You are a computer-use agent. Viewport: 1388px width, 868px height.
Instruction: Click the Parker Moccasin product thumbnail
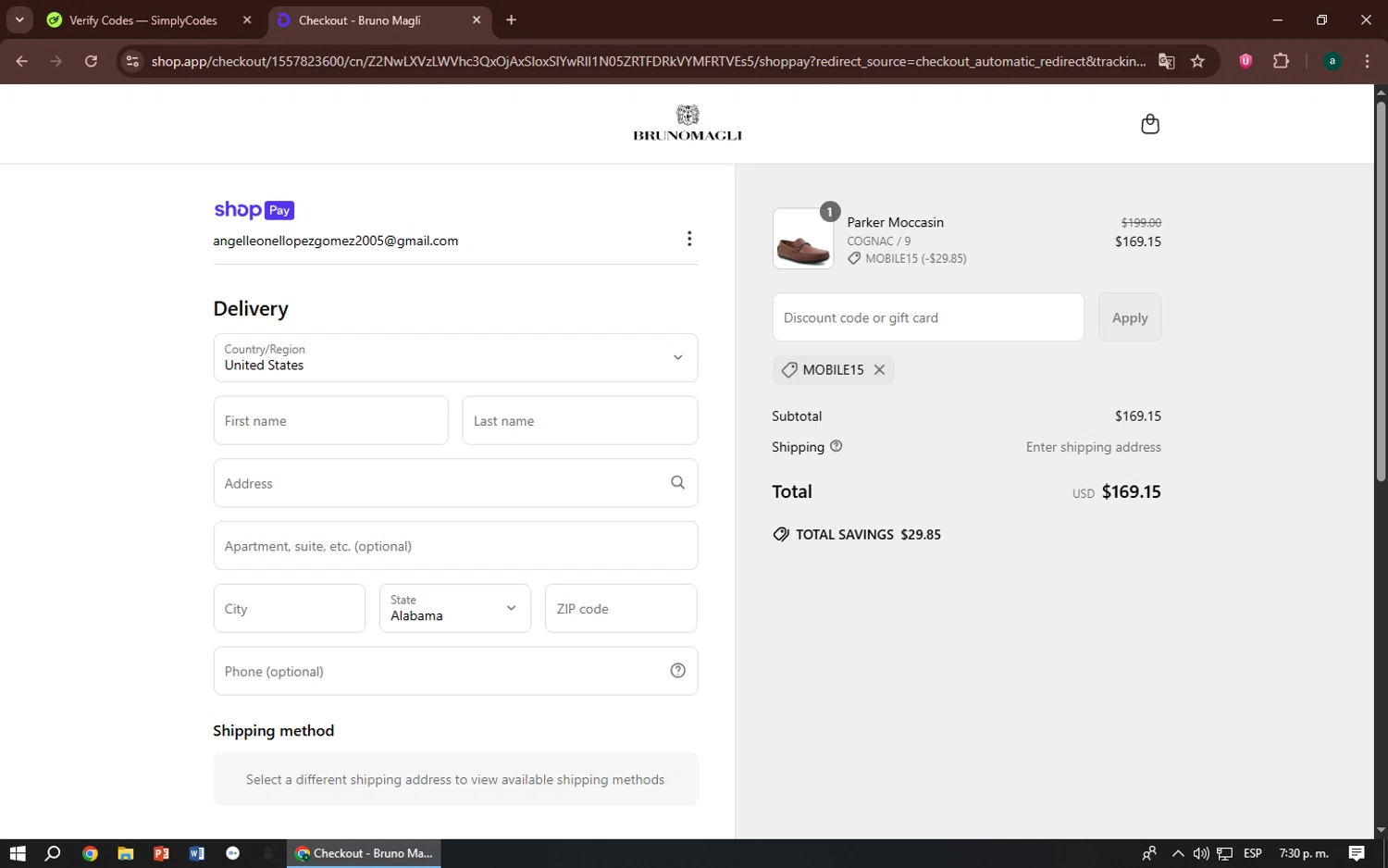[x=803, y=239]
